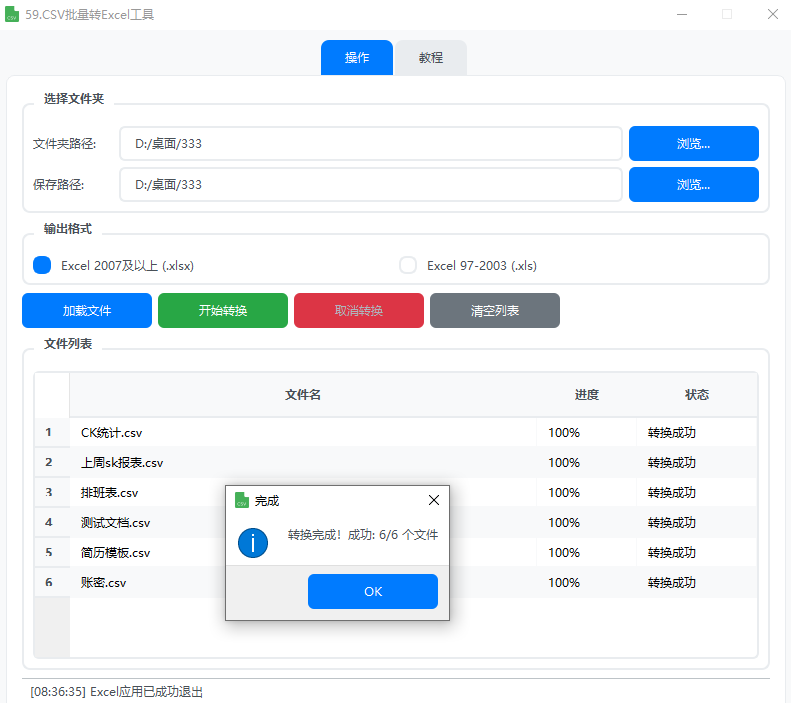
Task: Click the red 取消转换 button
Action: click(x=359, y=311)
